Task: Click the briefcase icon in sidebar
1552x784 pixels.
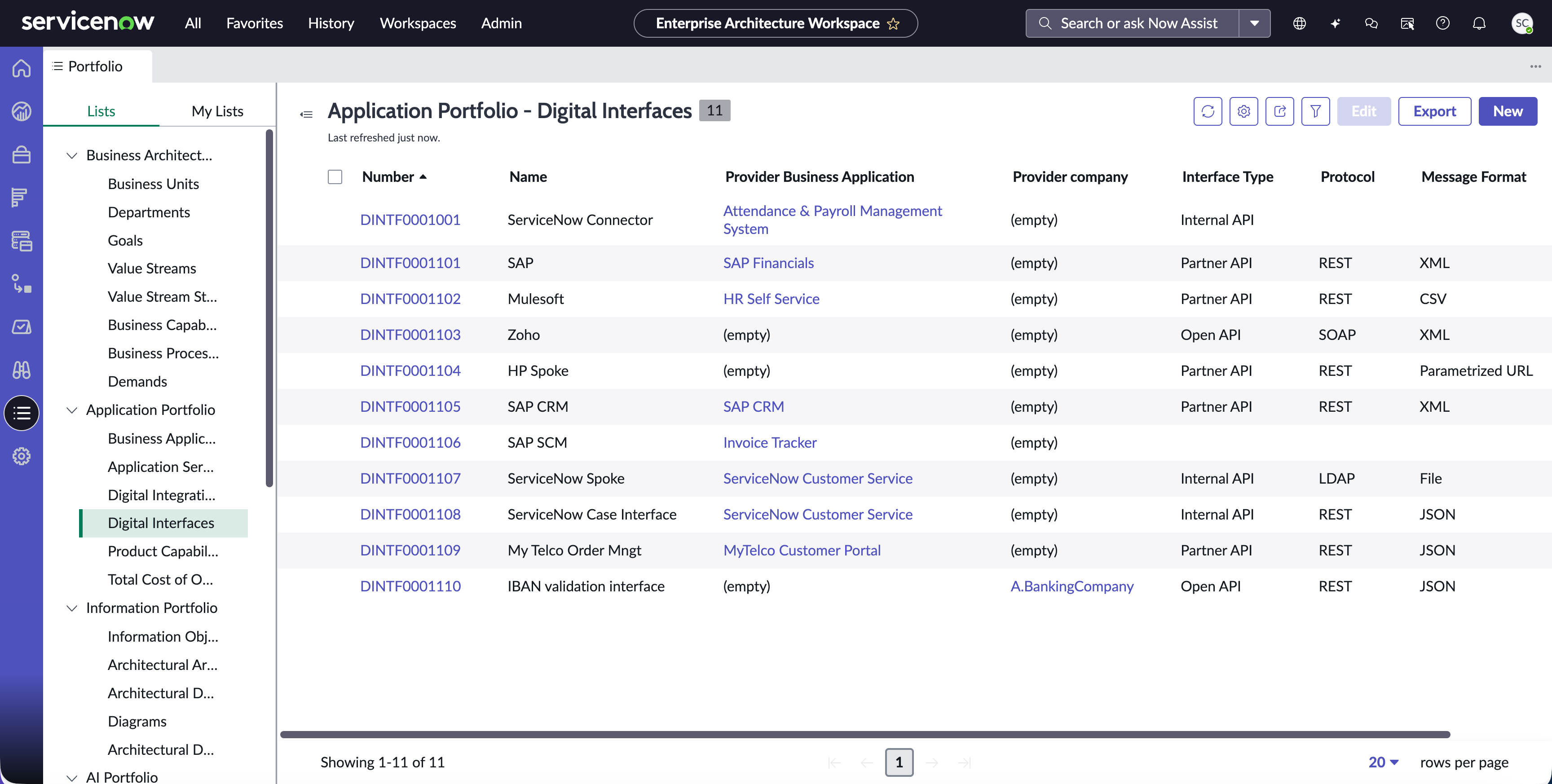Action: (x=22, y=155)
